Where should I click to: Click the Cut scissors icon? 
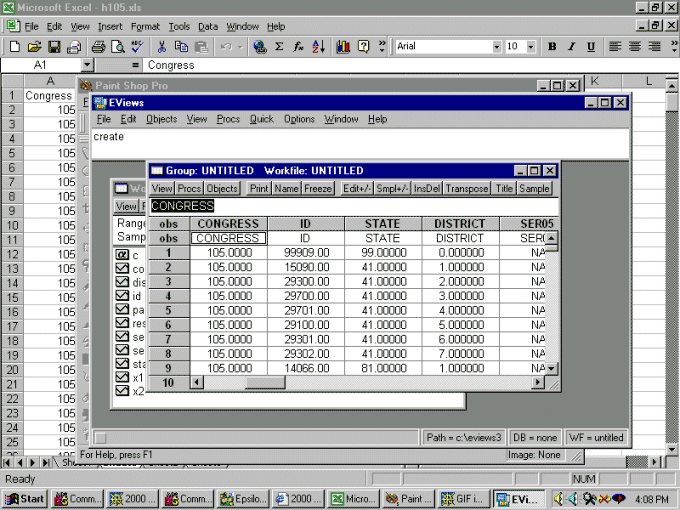(x=161, y=46)
